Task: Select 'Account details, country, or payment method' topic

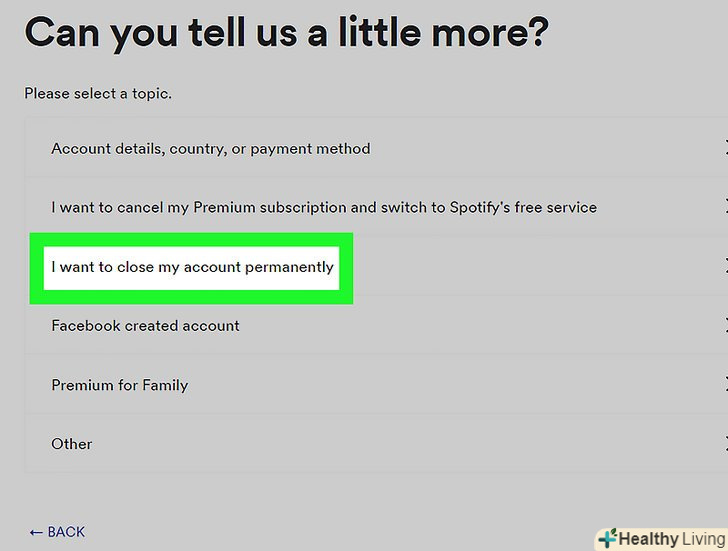Action: tap(210, 149)
